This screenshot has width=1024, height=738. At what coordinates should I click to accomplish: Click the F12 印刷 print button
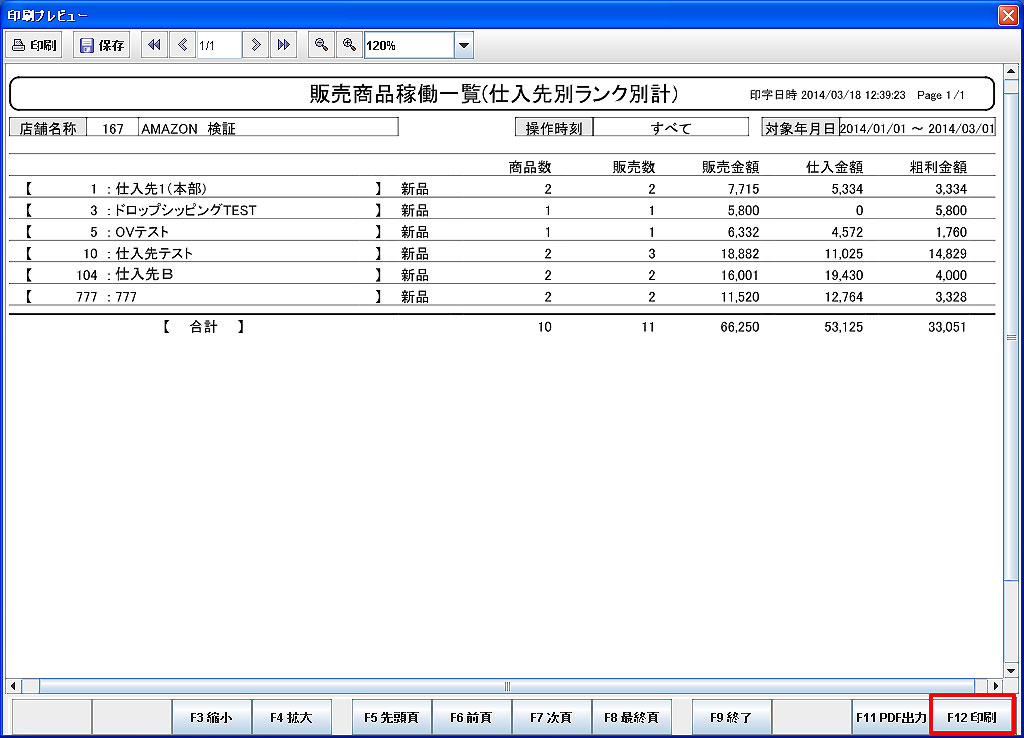pyautogui.click(x=971, y=717)
